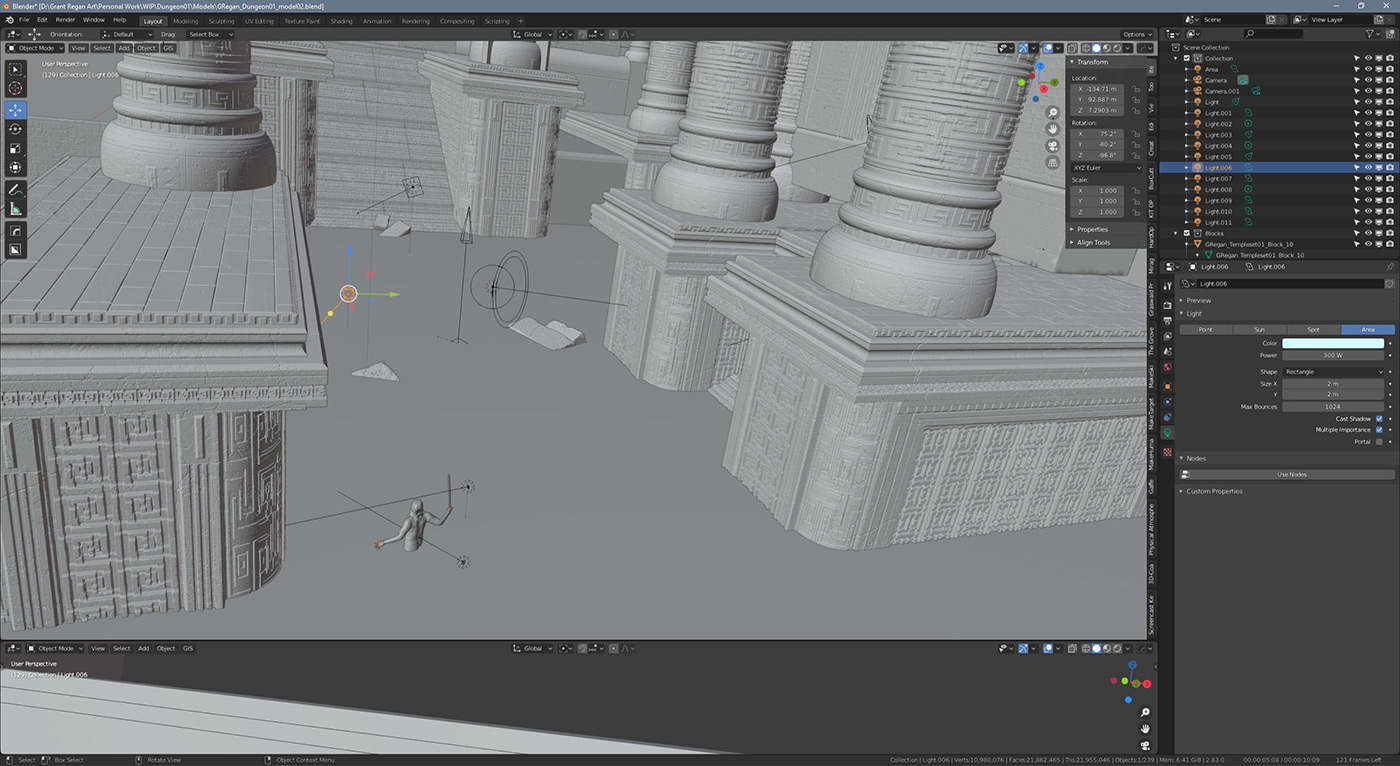Click the Power field showing 300 W
The image size is (1400, 766).
click(x=1333, y=355)
